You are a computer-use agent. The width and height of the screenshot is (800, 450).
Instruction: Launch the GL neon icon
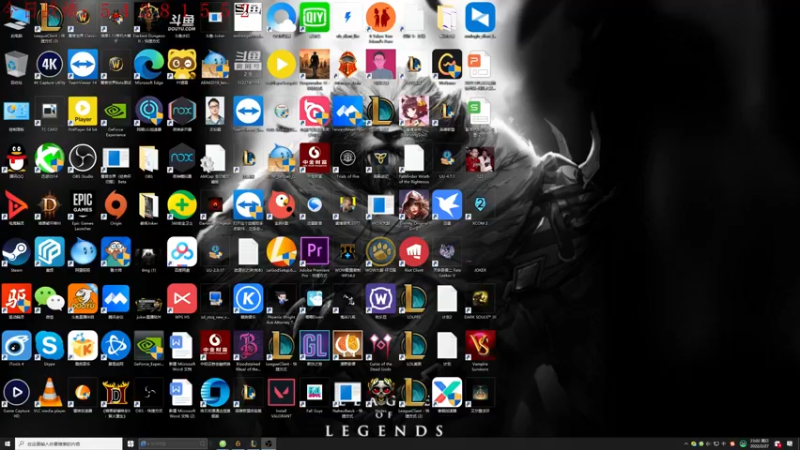coord(314,346)
